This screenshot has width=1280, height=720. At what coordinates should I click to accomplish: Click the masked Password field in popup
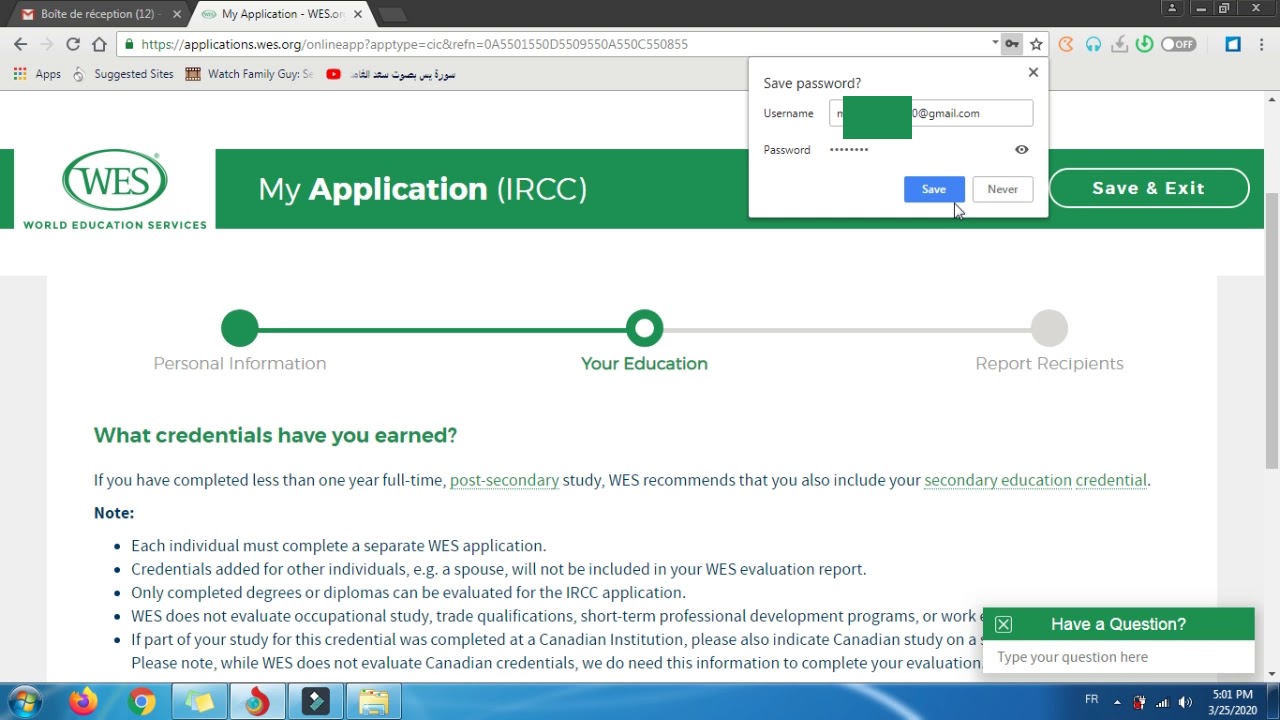[849, 149]
